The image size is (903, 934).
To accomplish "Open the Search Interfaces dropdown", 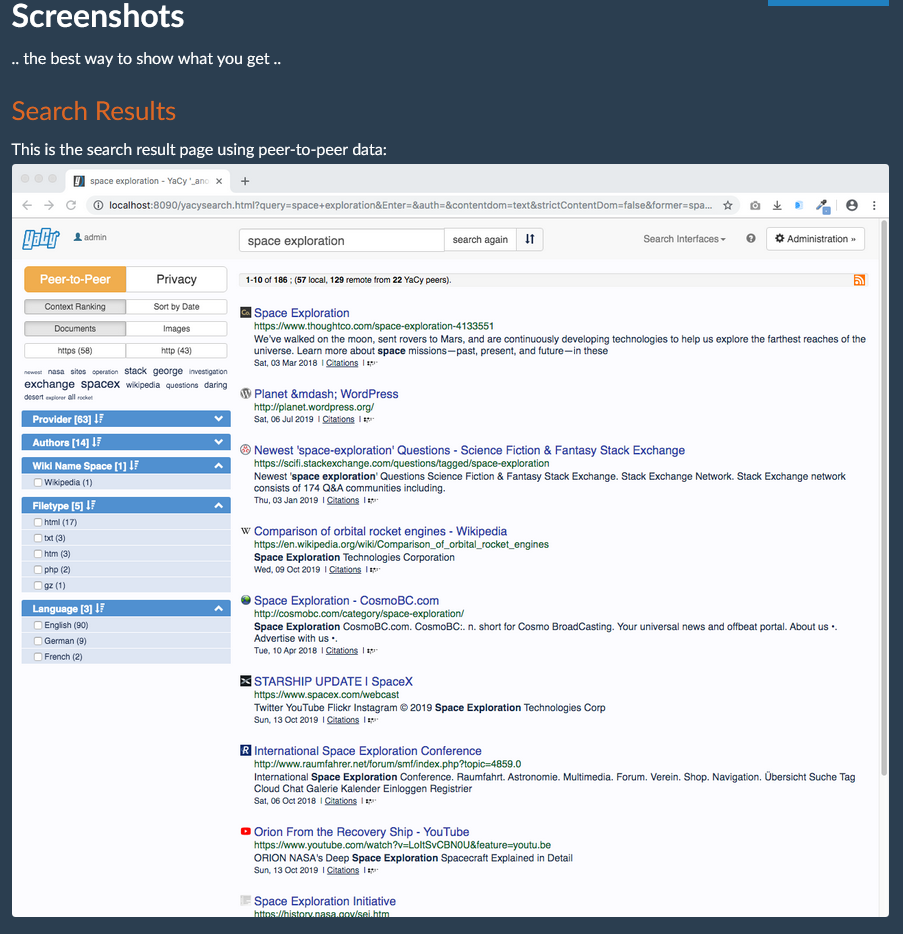I will [x=684, y=239].
